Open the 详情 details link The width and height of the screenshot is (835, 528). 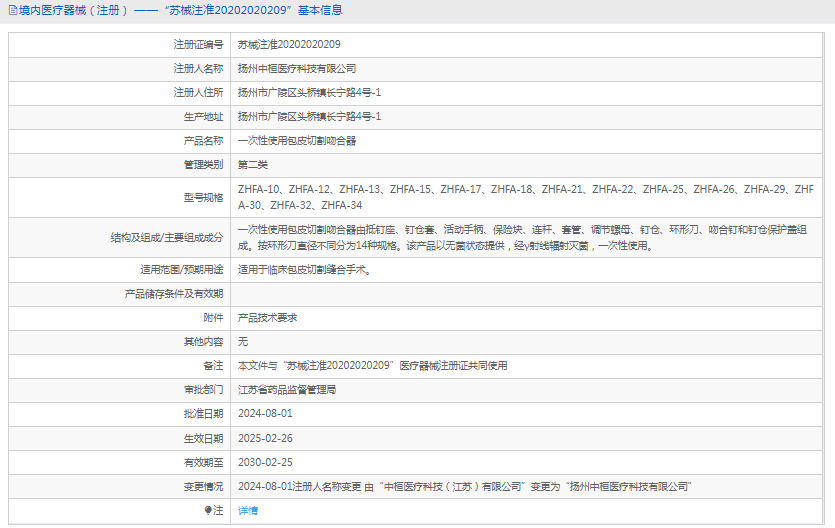248,510
